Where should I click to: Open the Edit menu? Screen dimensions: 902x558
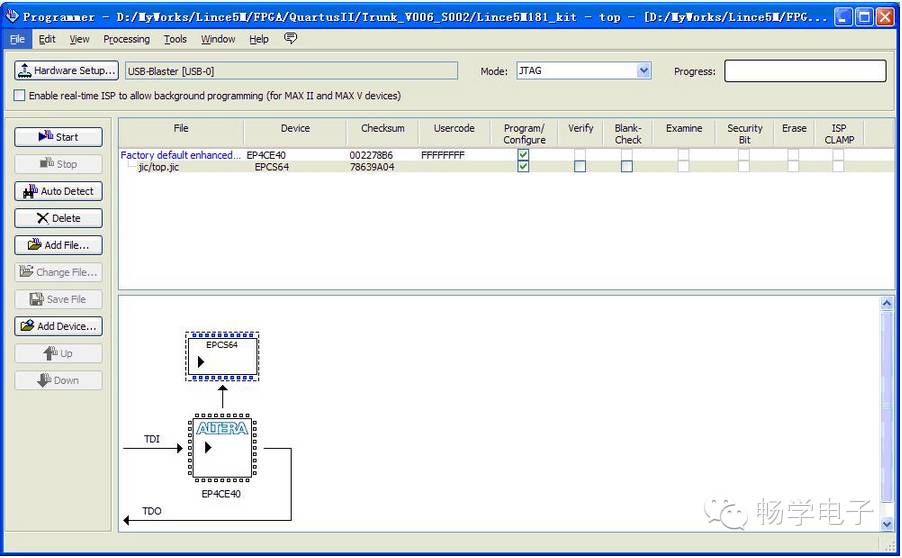coord(47,39)
